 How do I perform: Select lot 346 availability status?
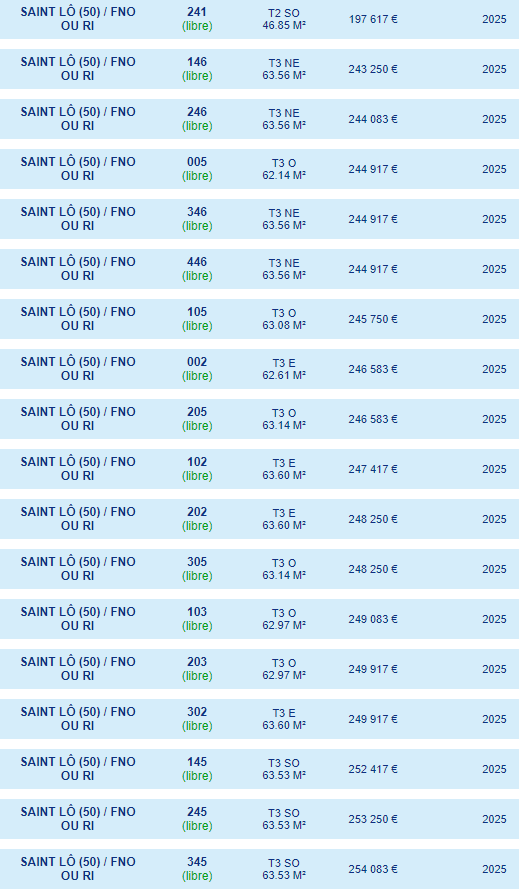(x=197, y=226)
